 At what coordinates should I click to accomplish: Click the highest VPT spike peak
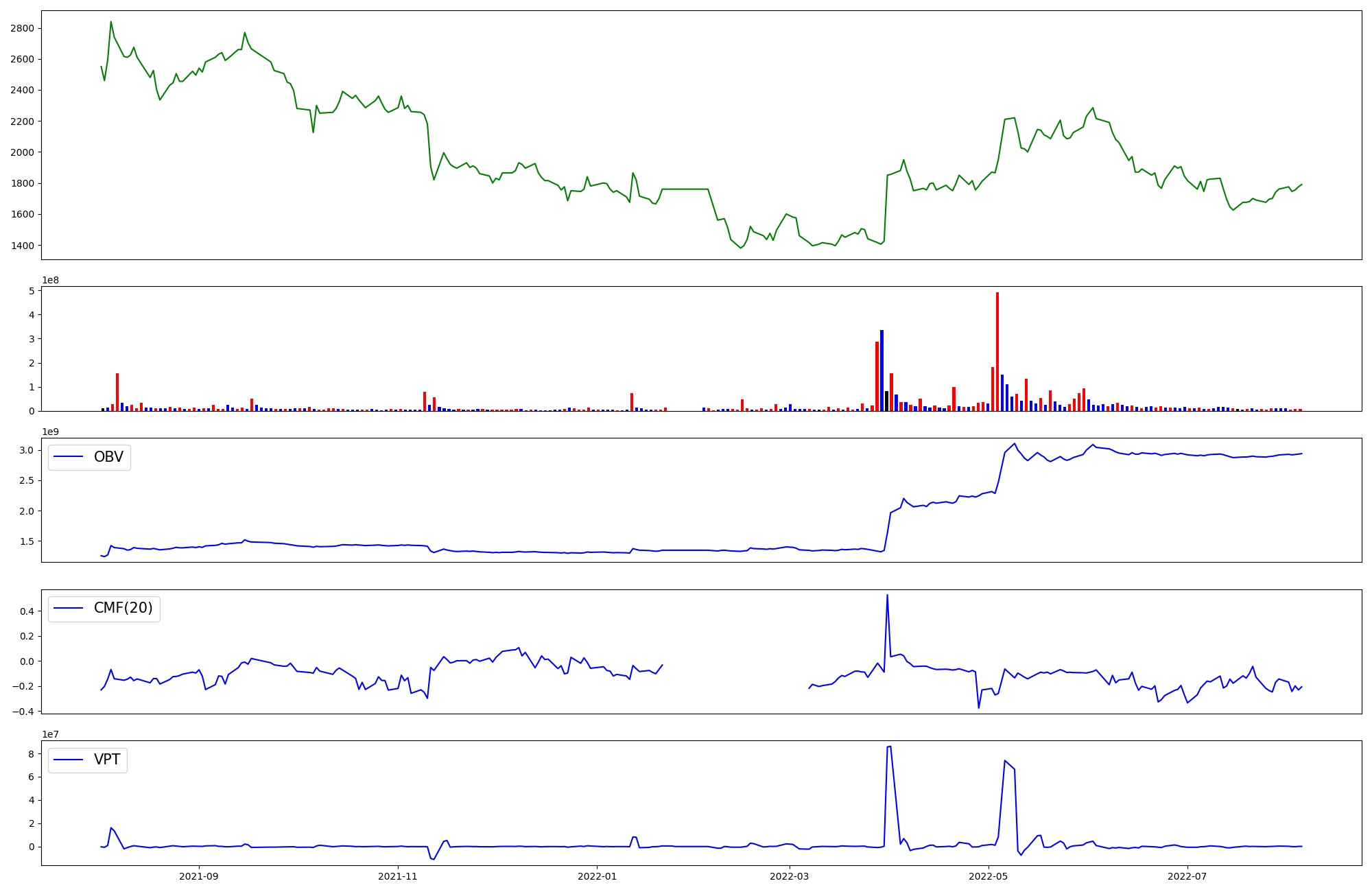(x=889, y=747)
